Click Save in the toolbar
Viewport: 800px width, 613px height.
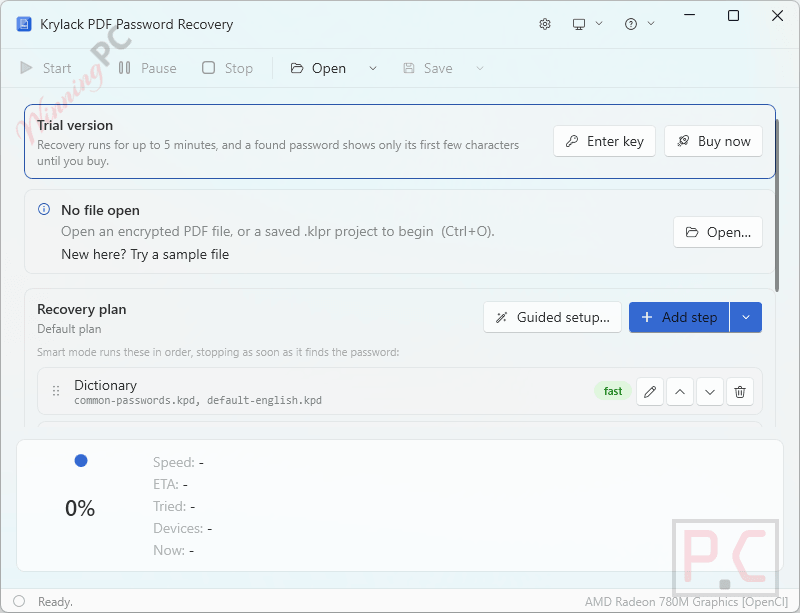[x=428, y=68]
